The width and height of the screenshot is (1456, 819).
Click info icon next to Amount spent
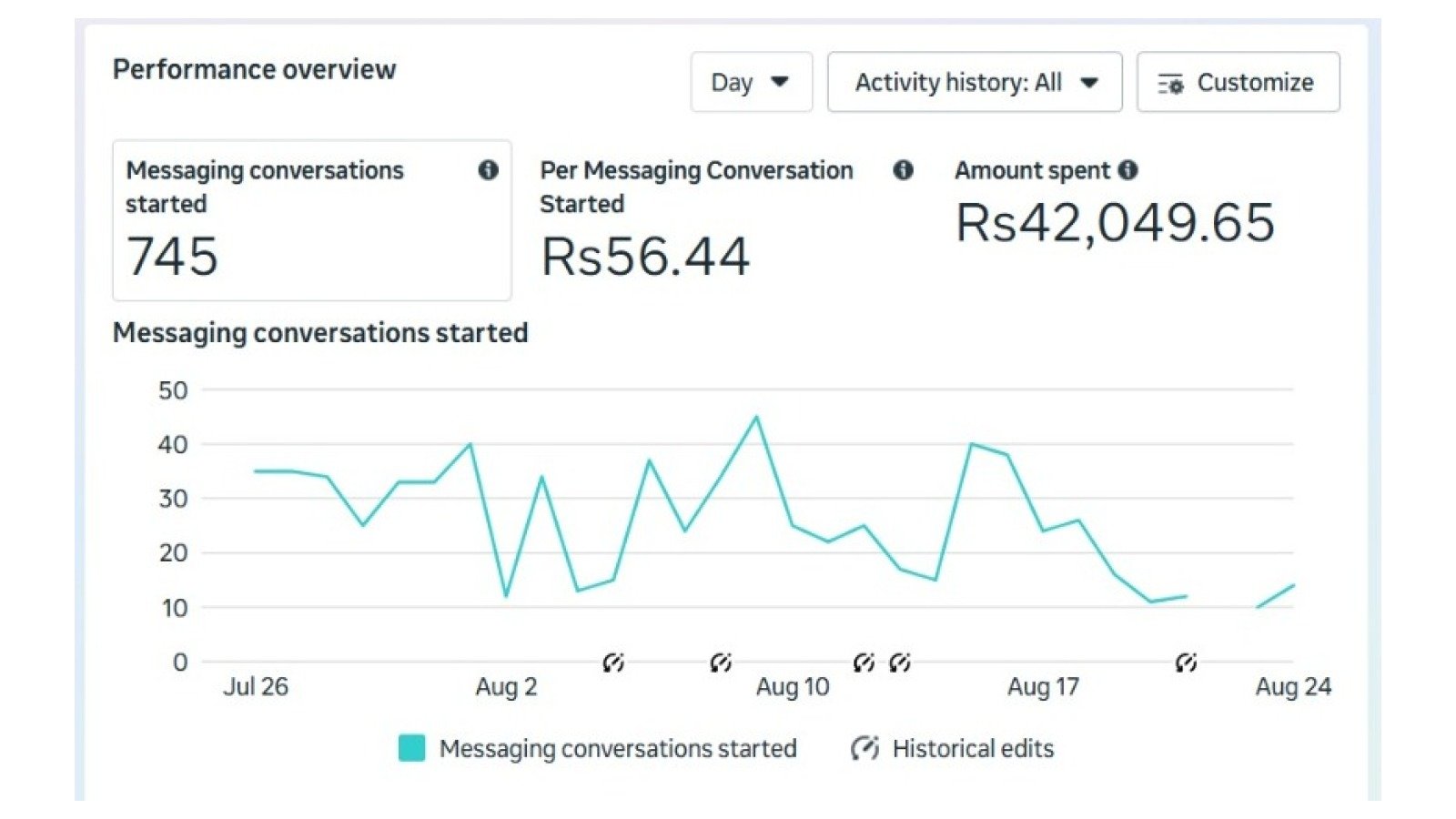click(1127, 170)
